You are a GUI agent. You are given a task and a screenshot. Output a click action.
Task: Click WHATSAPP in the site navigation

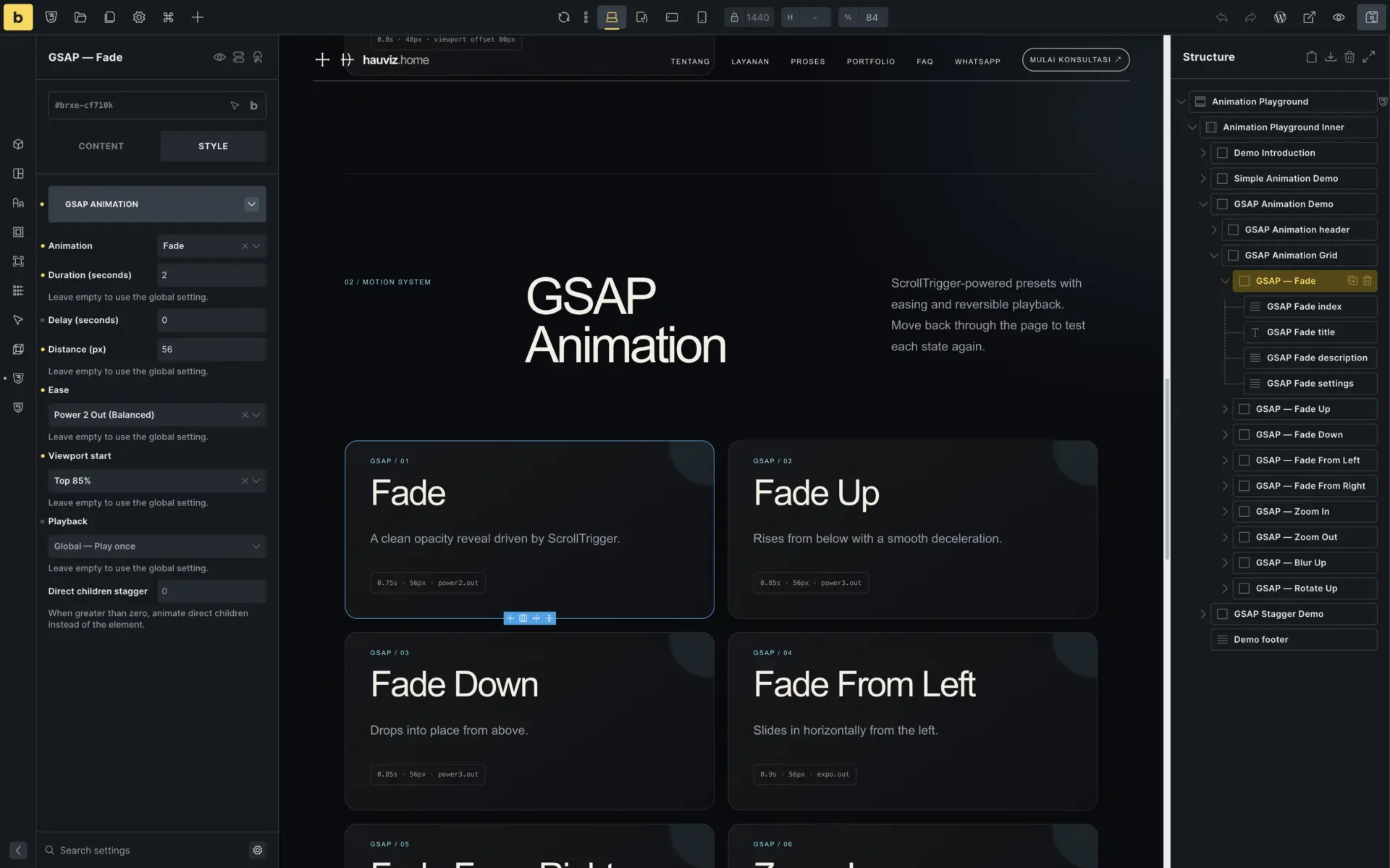tap(977, 62)
